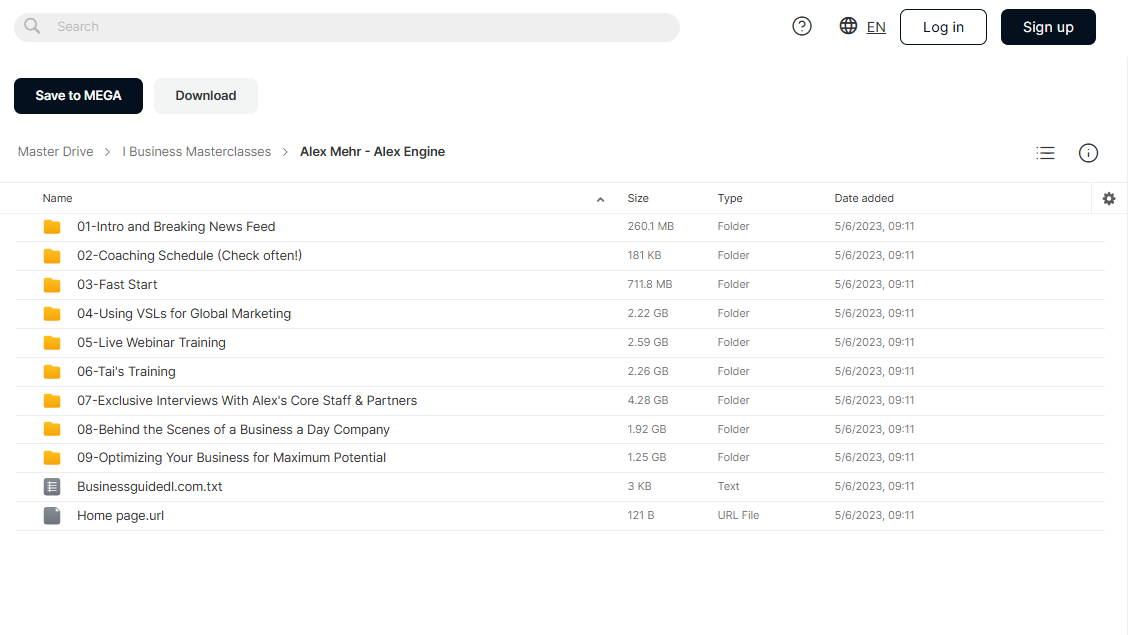Click the 3 KB size value

point(640,487)
